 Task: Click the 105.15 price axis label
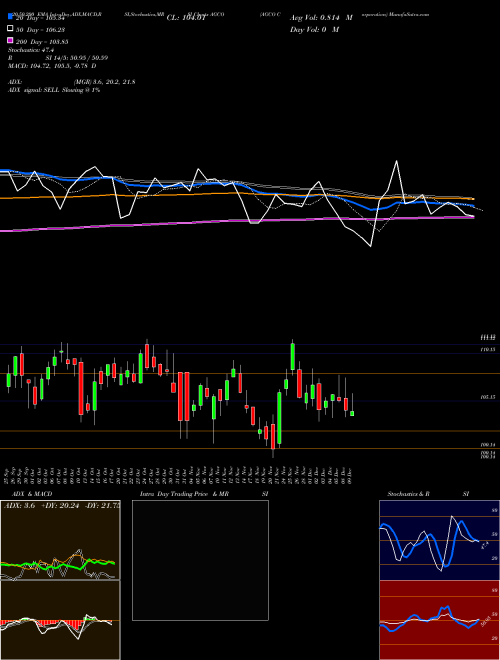pyautogui.click(x=488, y=397)
